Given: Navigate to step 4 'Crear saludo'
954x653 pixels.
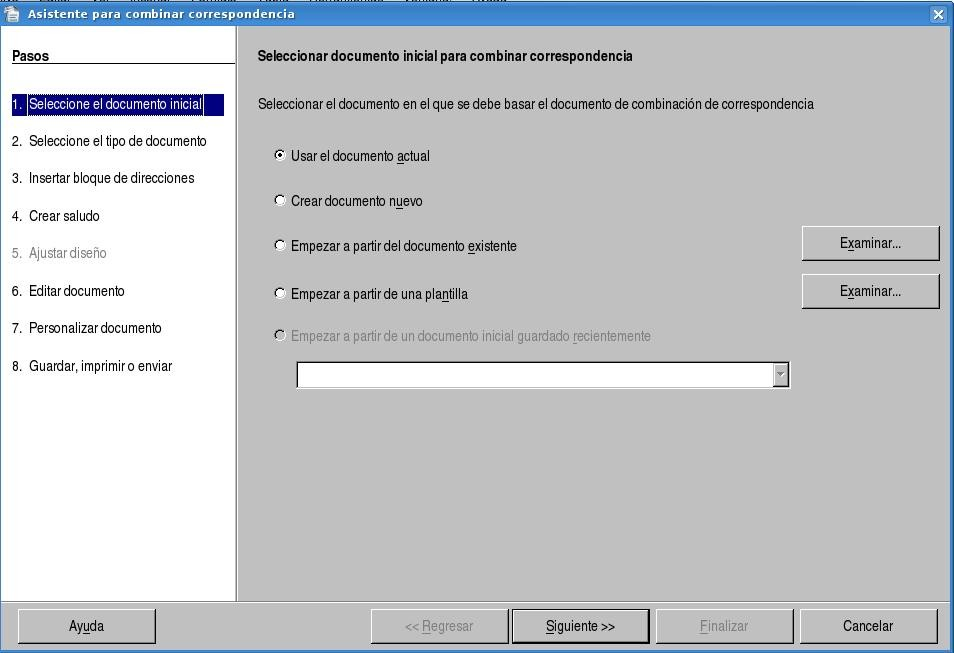Looking at the screenshot, I should (x=64, y=216).
